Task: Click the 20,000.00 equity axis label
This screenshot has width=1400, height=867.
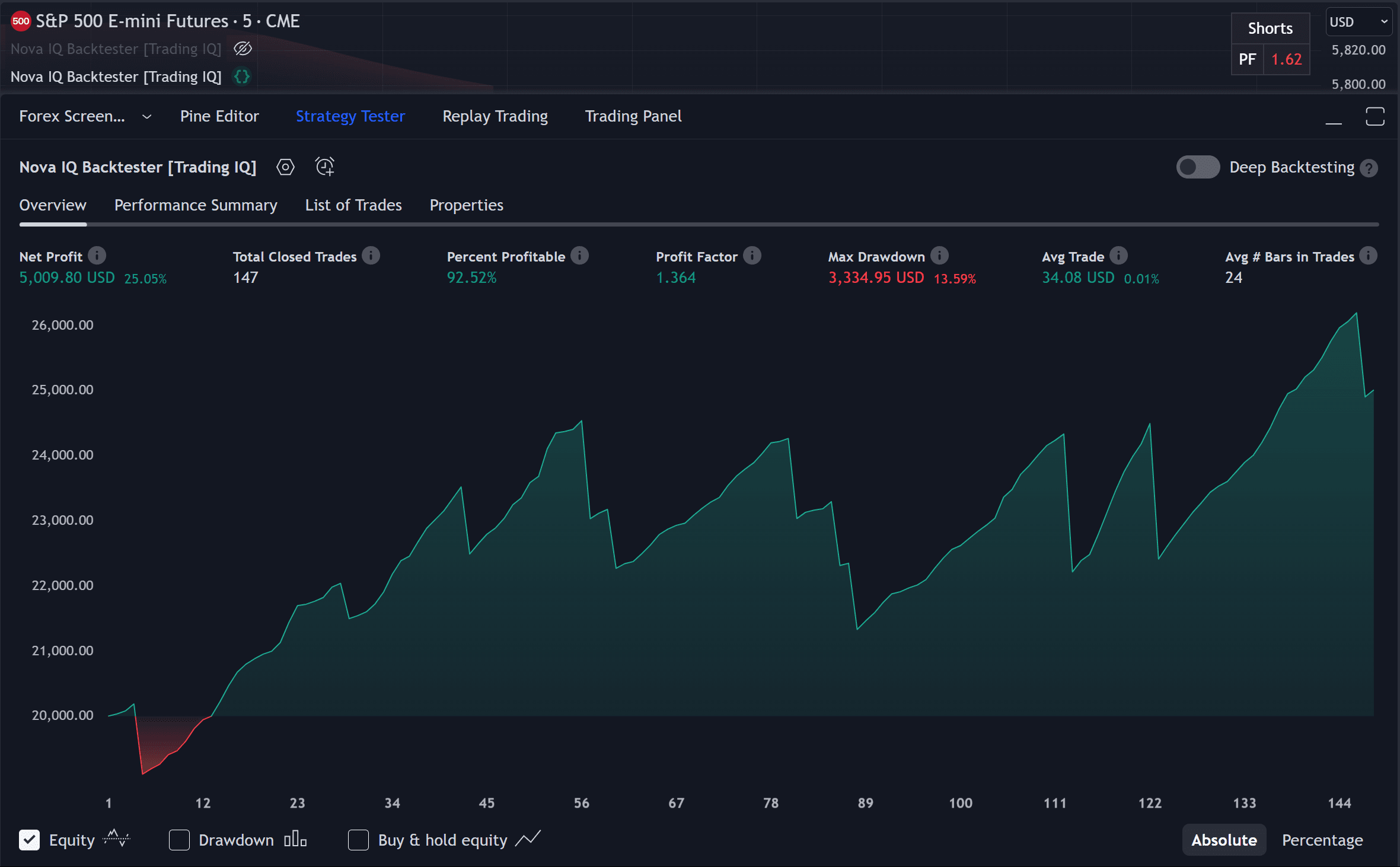Action: pyautogui.click(x=62, y=715)
